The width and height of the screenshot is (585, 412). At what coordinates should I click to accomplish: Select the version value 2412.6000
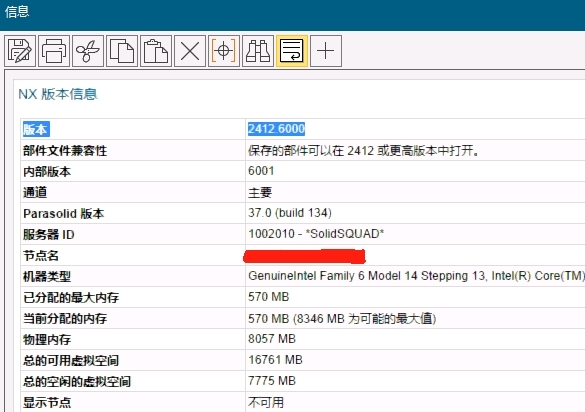(276, 129)
